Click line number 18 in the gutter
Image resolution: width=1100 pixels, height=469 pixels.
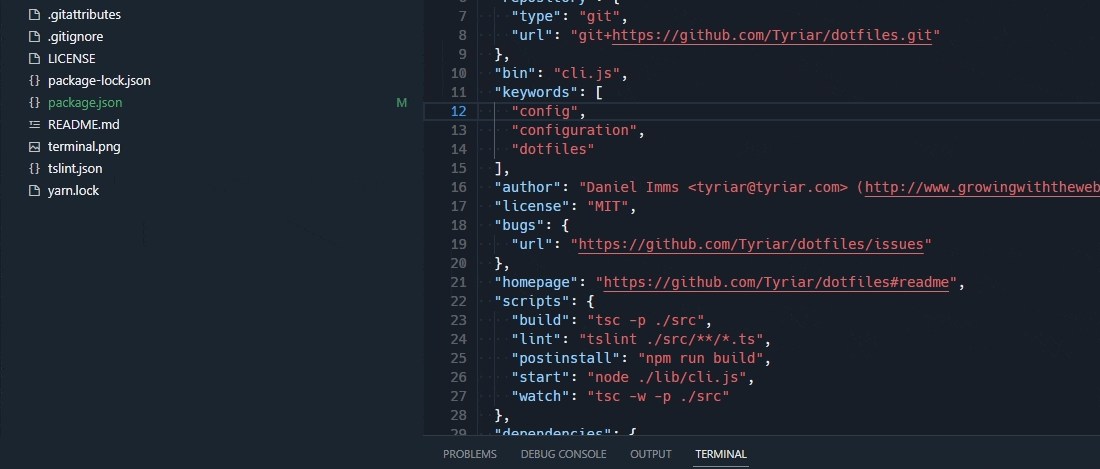click(458, 225)
